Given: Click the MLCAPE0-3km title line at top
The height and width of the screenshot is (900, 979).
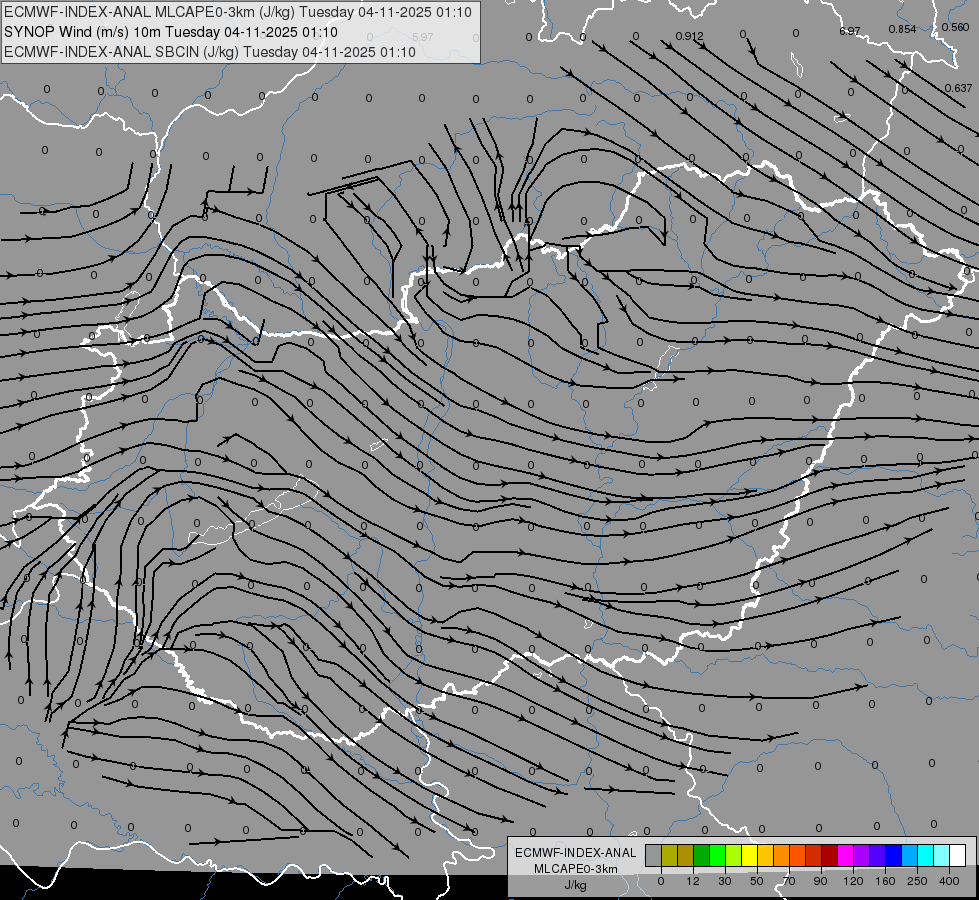Looking at the screenshot, I should pos(238,12).
